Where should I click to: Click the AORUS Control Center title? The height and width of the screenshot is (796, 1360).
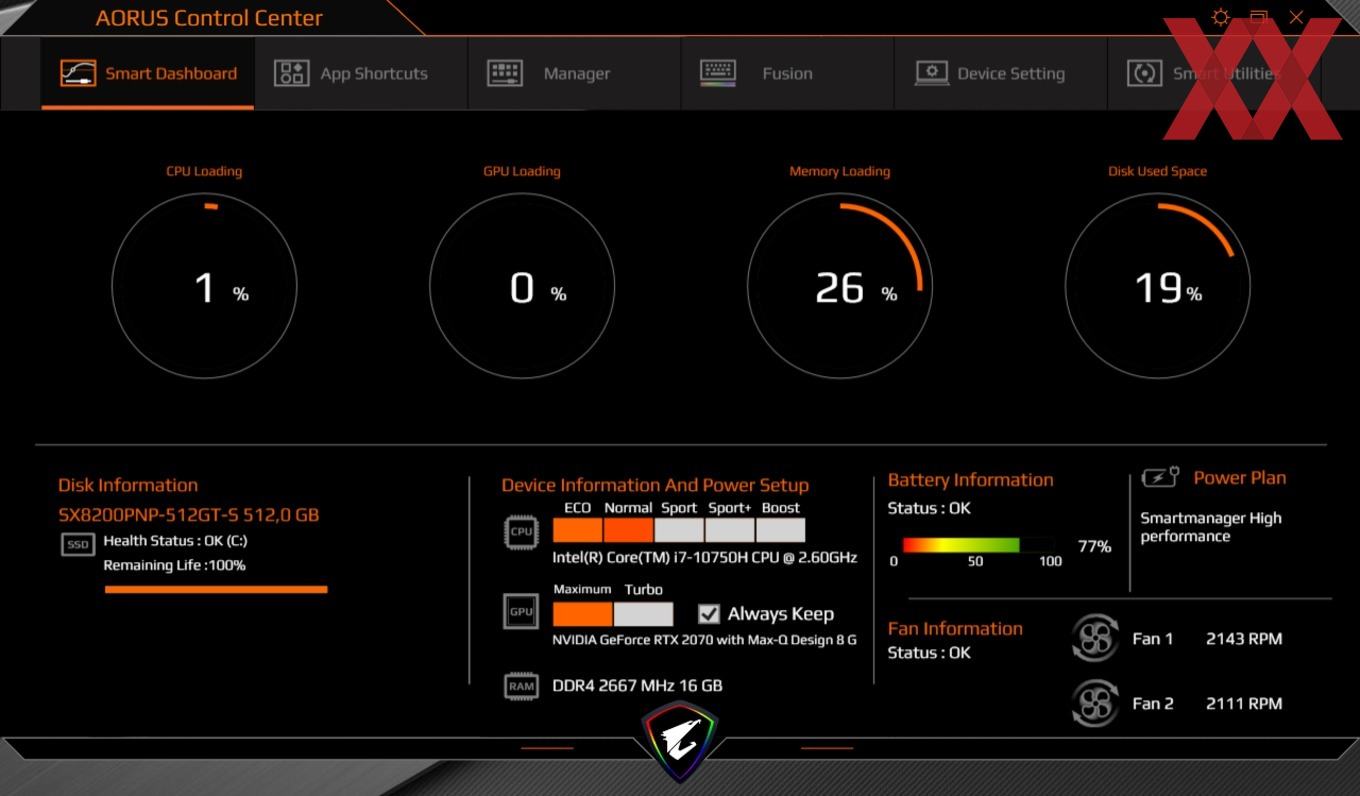pos(209,18)
